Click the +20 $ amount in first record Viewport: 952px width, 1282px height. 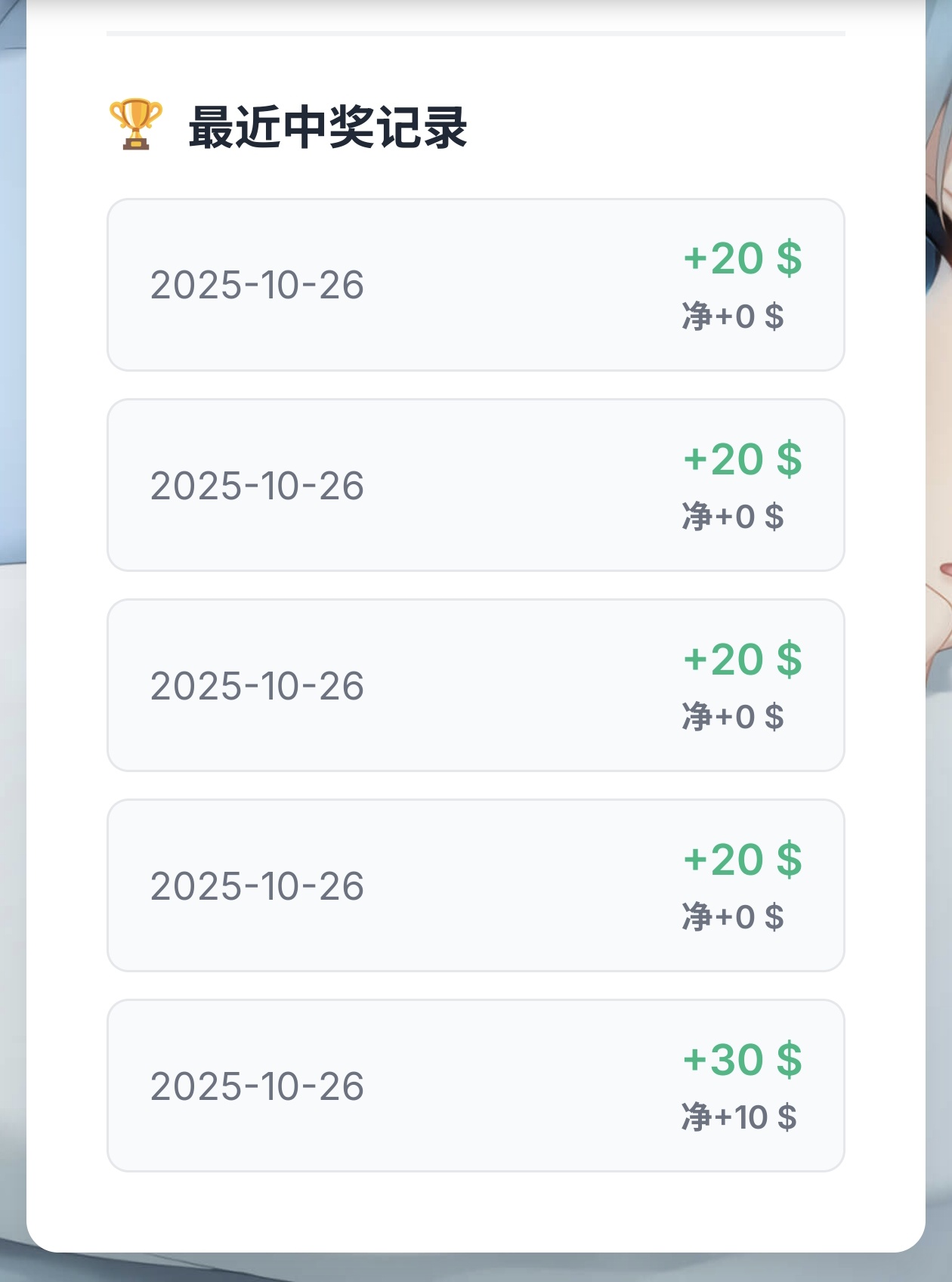point(743,258)
